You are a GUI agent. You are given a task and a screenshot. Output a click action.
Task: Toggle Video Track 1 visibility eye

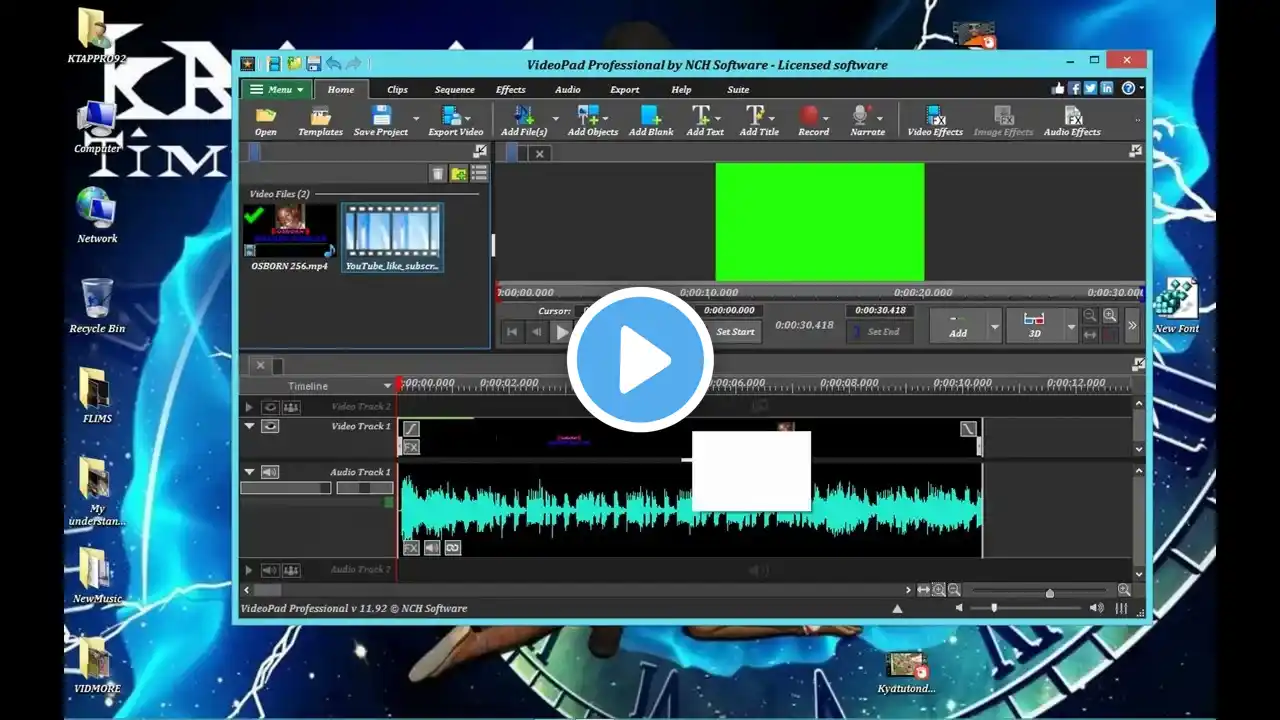coord(270,426)
